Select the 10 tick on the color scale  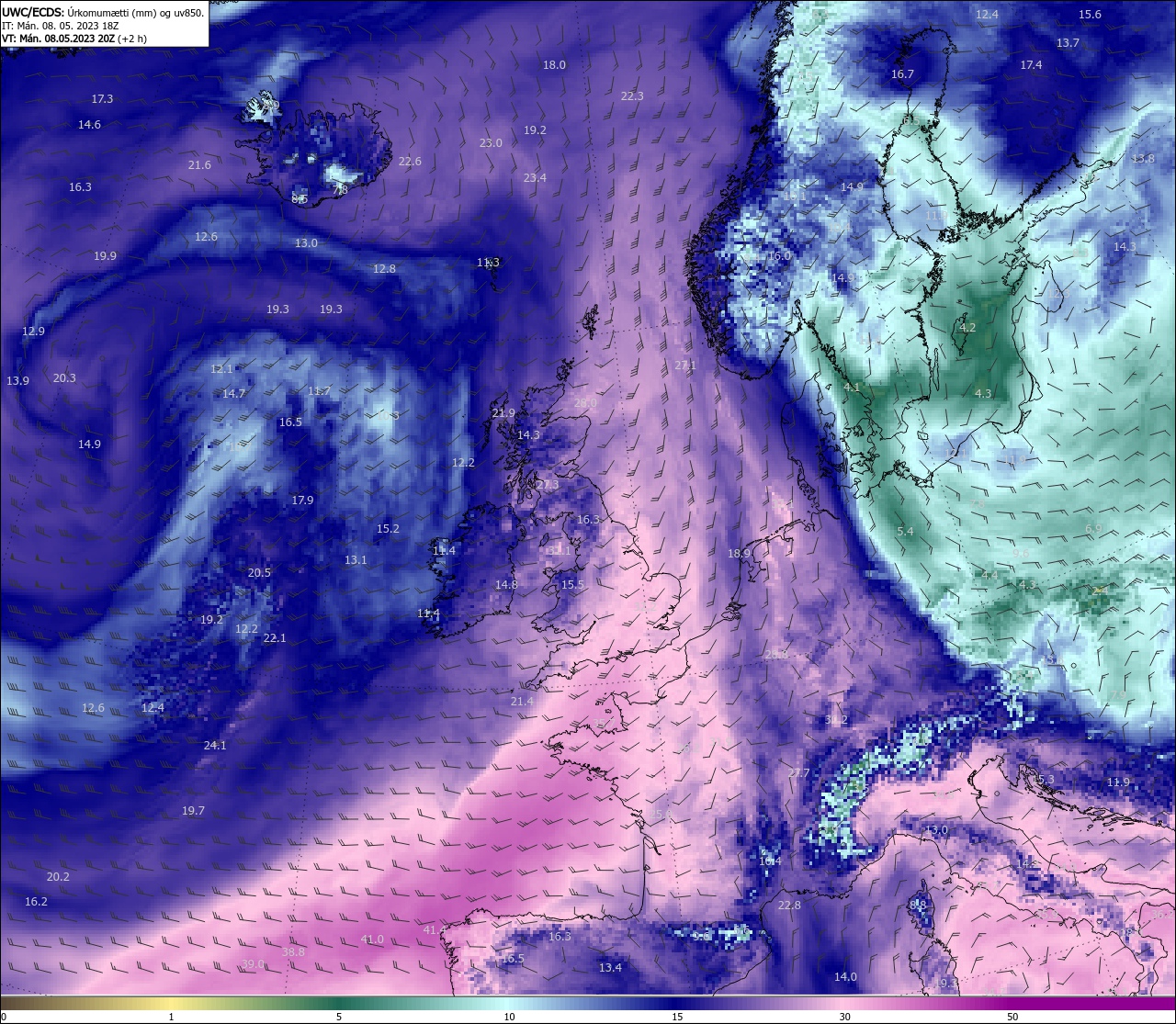click(x=509, y=1017)
